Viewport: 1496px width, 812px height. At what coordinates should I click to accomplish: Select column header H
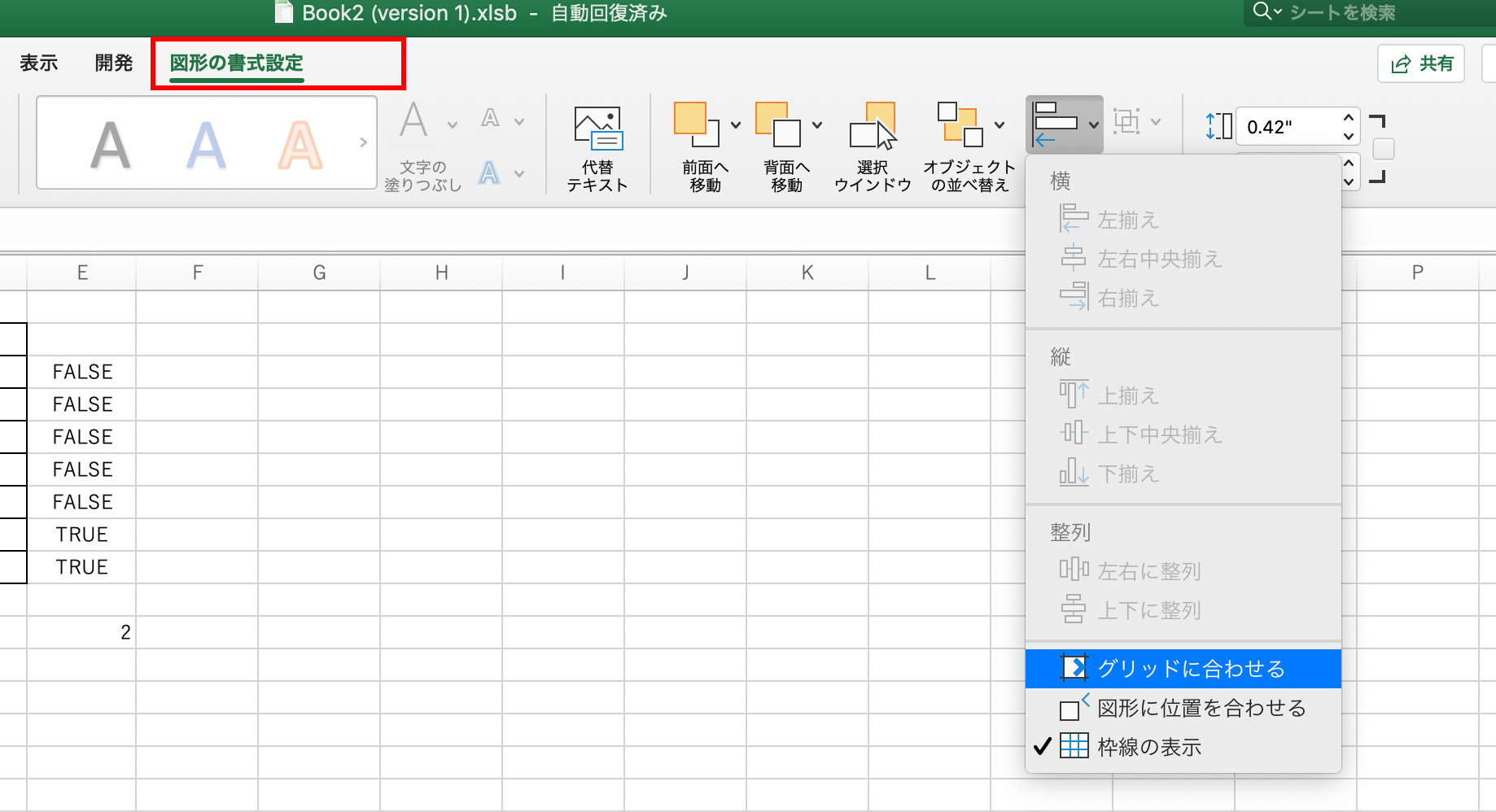[441, 273]
